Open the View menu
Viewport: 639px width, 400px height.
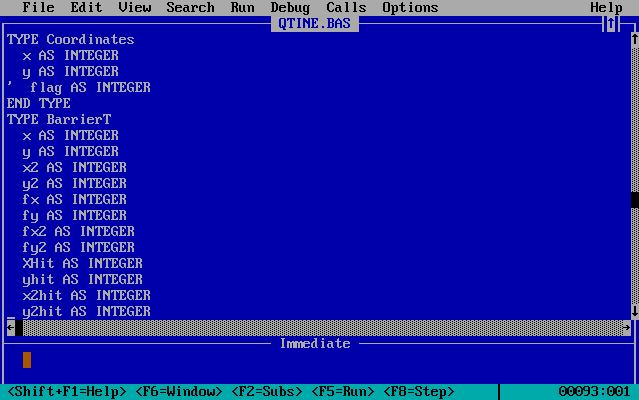click(134, 7)
